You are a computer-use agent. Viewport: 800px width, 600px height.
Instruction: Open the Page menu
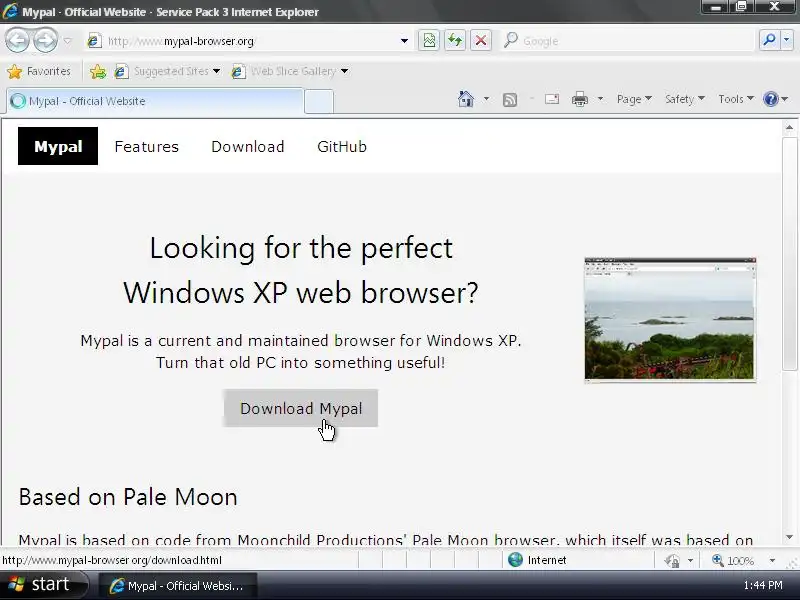[x=634, y=99]
